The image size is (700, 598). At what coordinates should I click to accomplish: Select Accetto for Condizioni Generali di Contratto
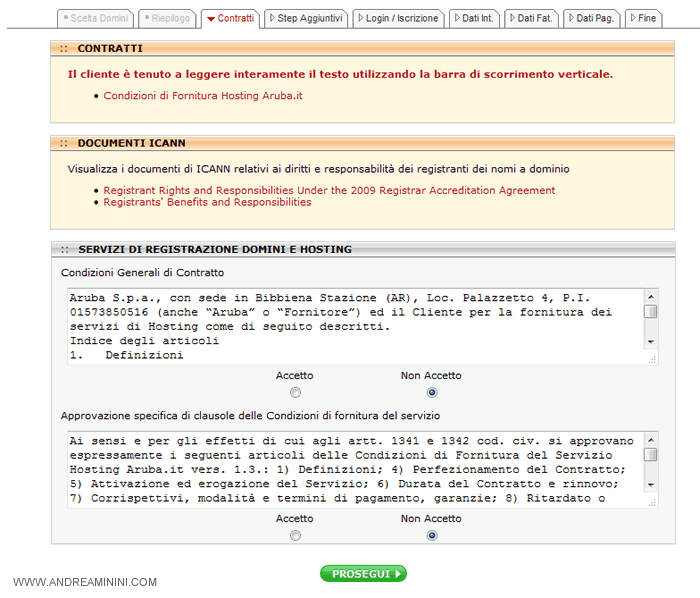(x=295, y=393)
